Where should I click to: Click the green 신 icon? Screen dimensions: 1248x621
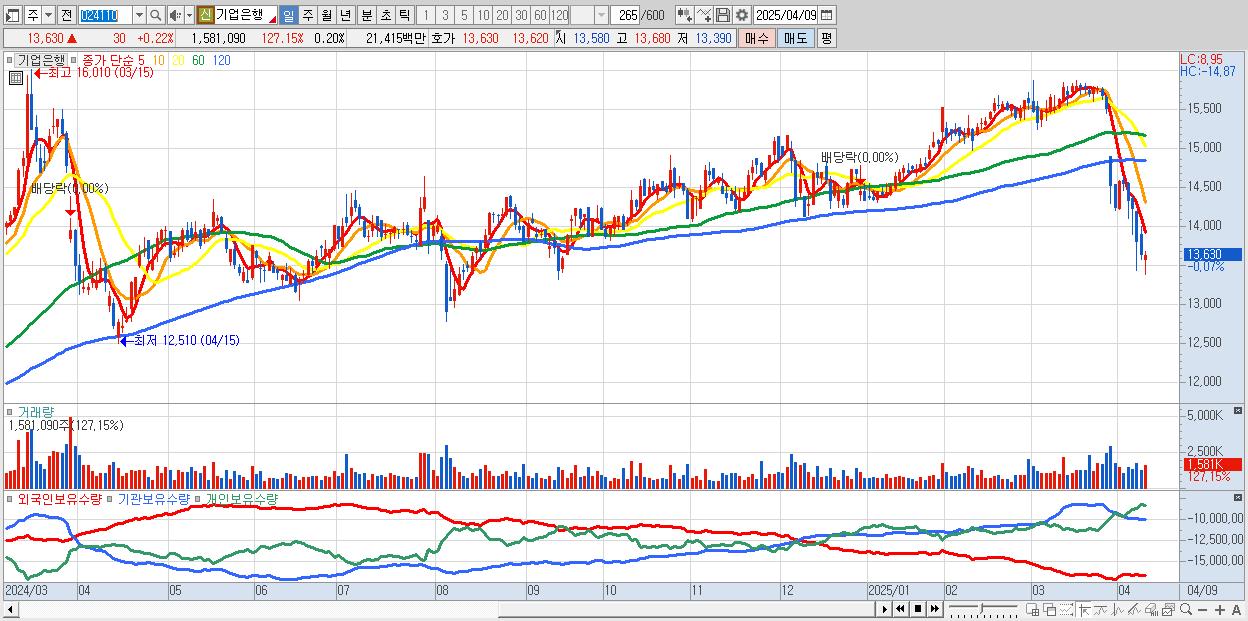click(205, 15)
